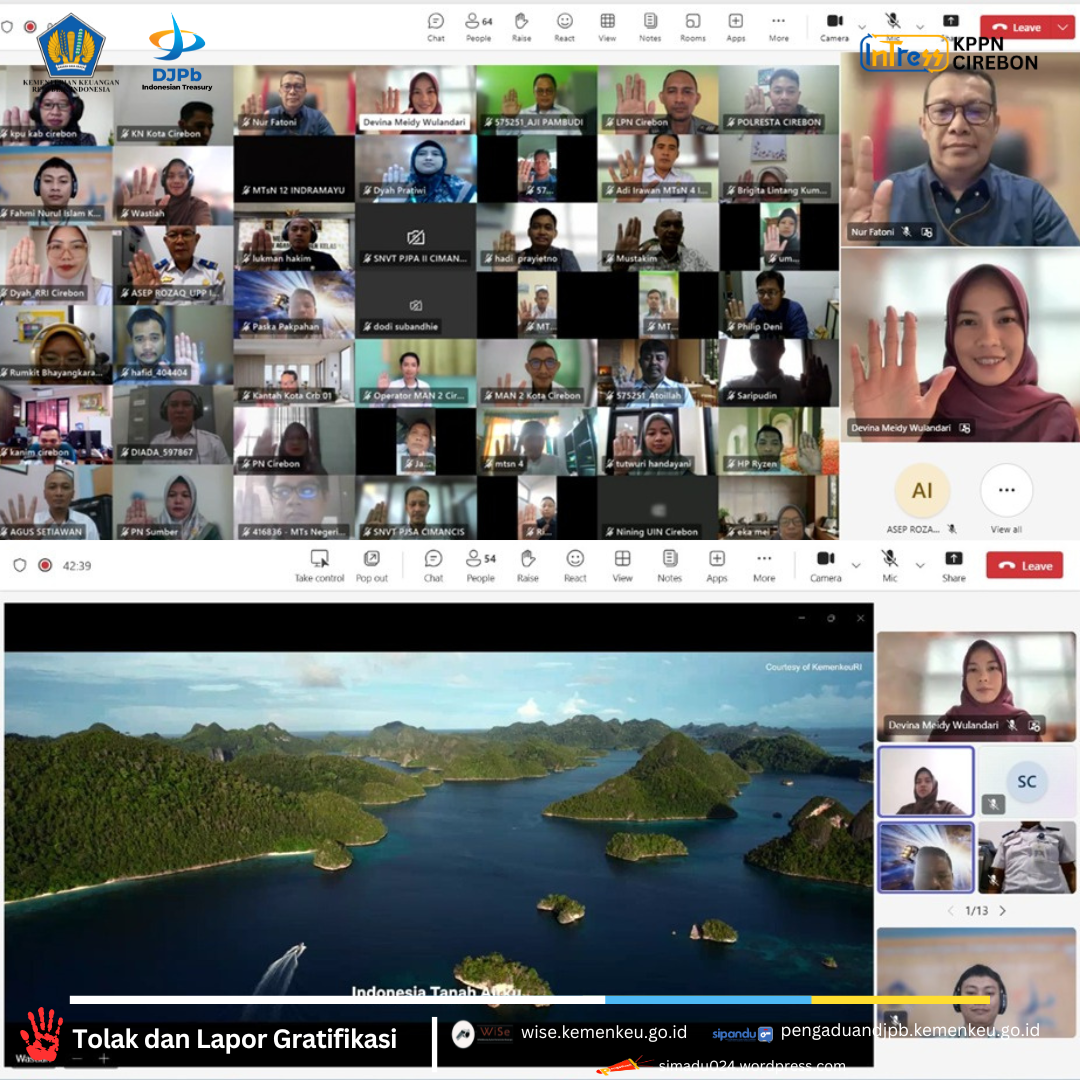Toggle the Mic labeled microphone button
The width and height of the screenshot is (1080, 1080).
(x=889, y=564)
